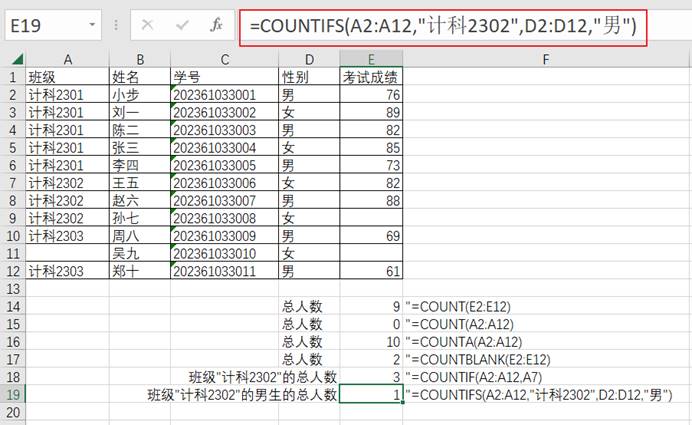This screenshot has width=692, height=425.
Task: Select the 考试成绩 header cell
Action: [371, 77]
